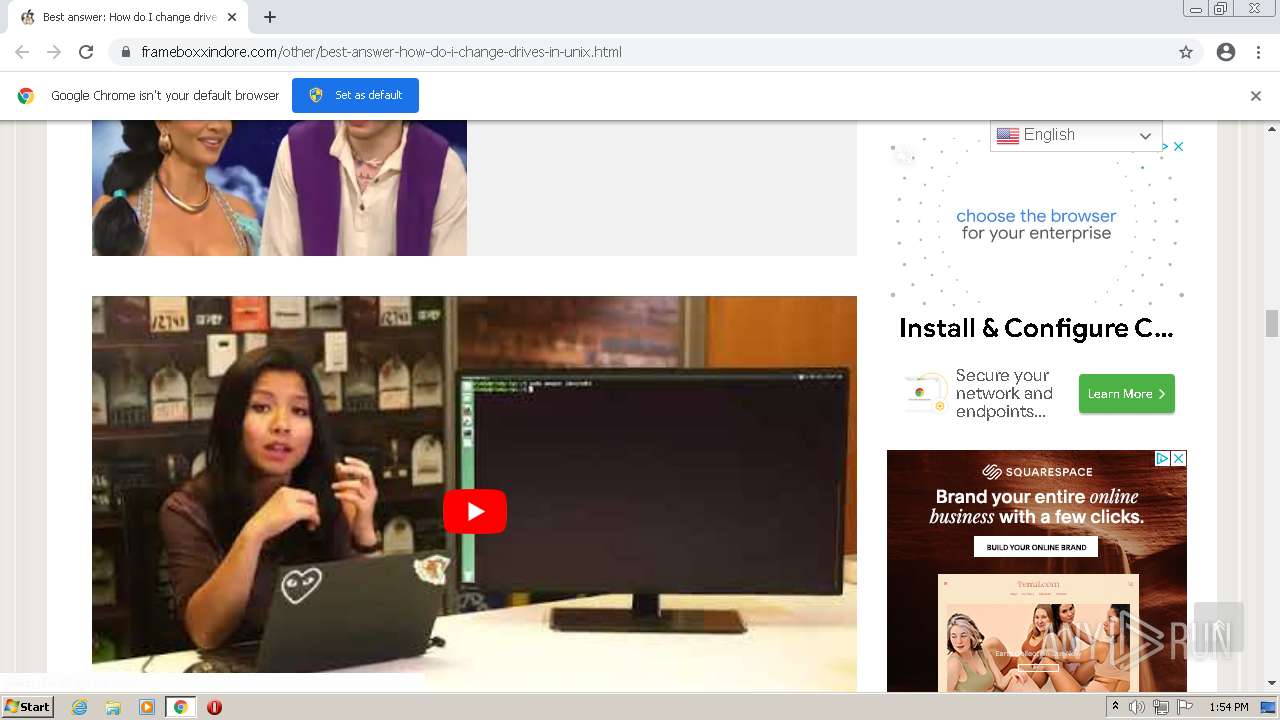Go forward to the next page

[54, 52]
